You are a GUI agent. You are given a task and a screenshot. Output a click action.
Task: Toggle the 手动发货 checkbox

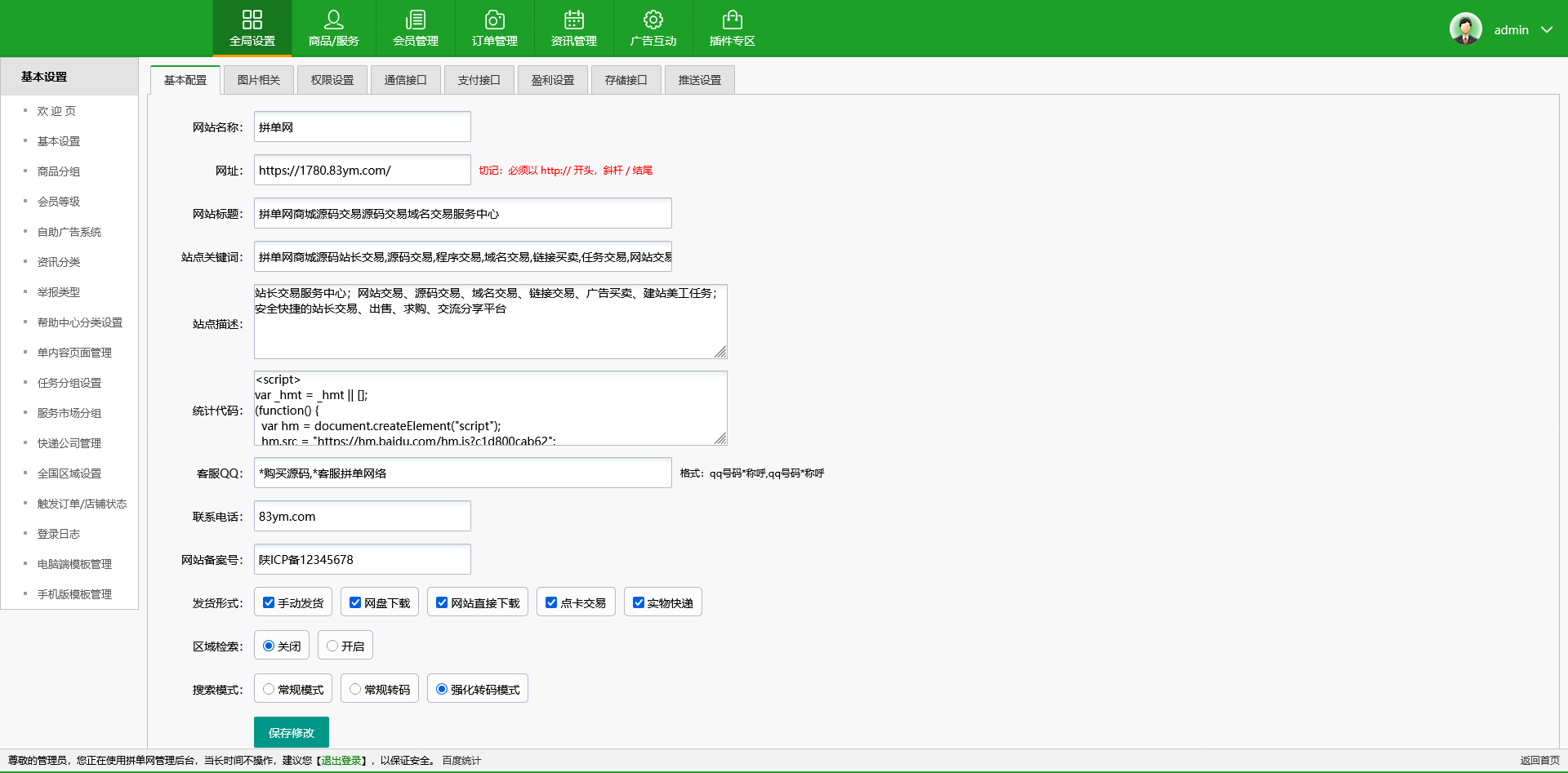[x=269, y=602]
